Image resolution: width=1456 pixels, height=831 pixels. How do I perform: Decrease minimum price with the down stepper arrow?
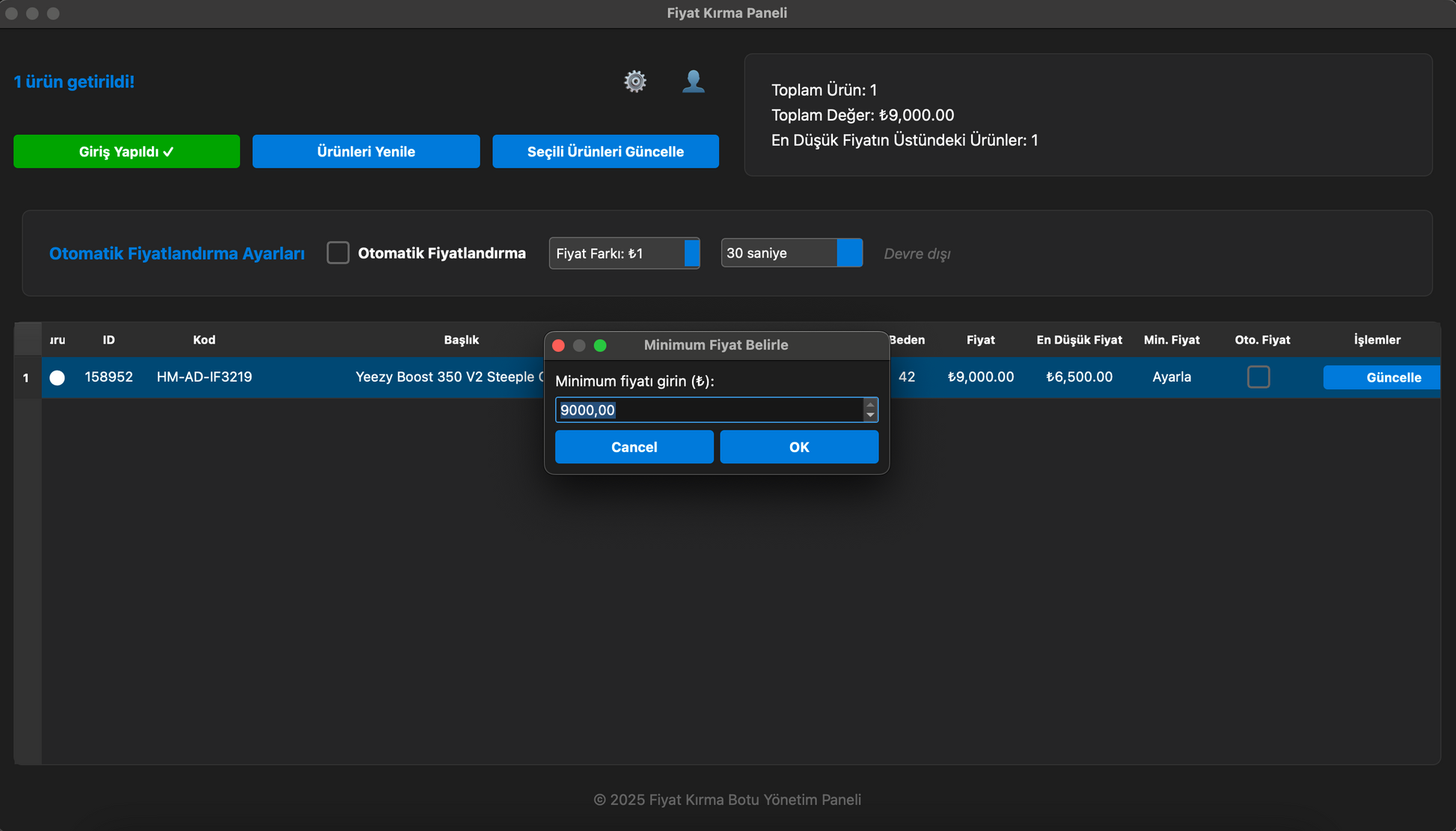point(870,415)
